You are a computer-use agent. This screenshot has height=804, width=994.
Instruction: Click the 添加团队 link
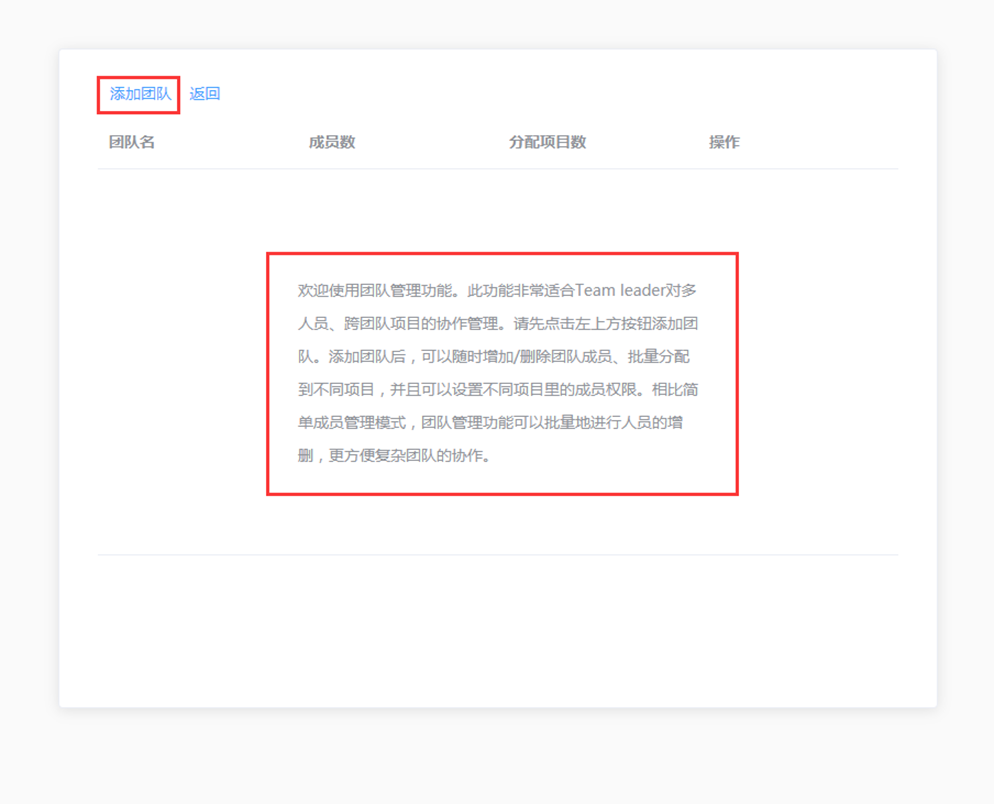[x=140, y=94]
